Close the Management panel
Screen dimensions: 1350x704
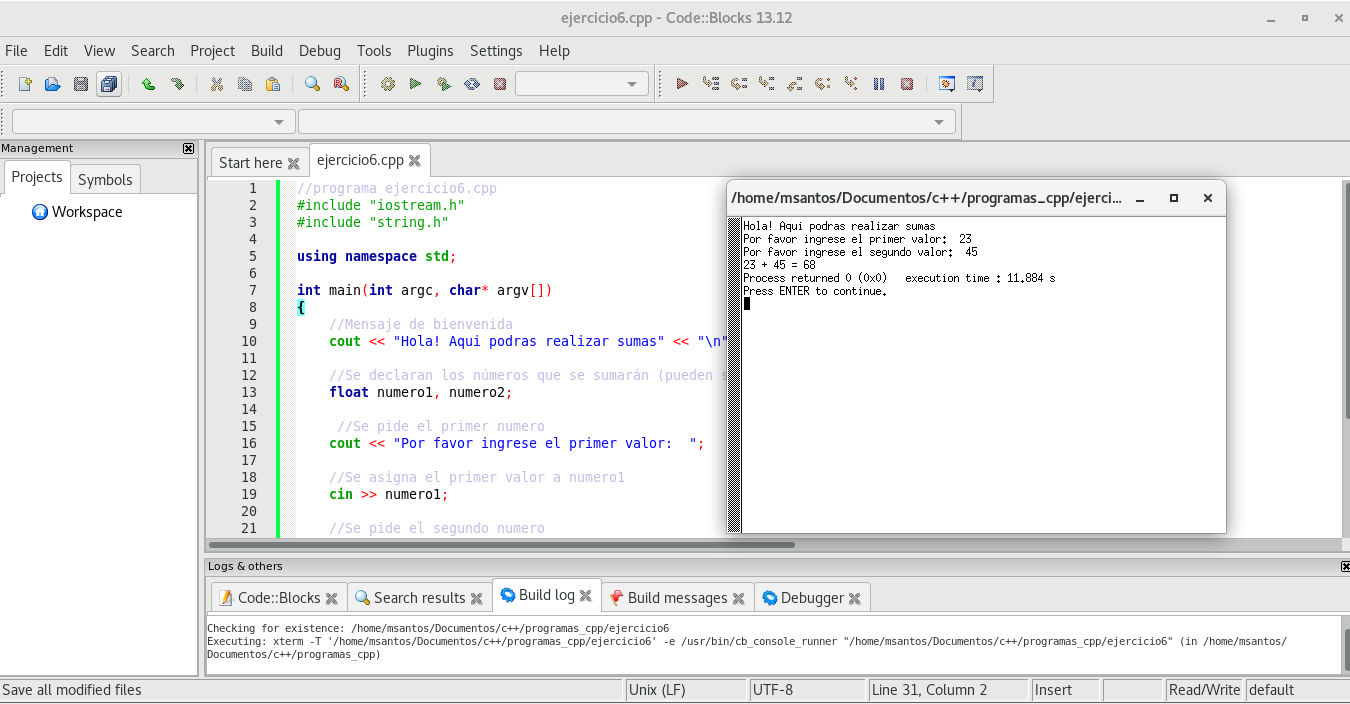coord(188,148)
